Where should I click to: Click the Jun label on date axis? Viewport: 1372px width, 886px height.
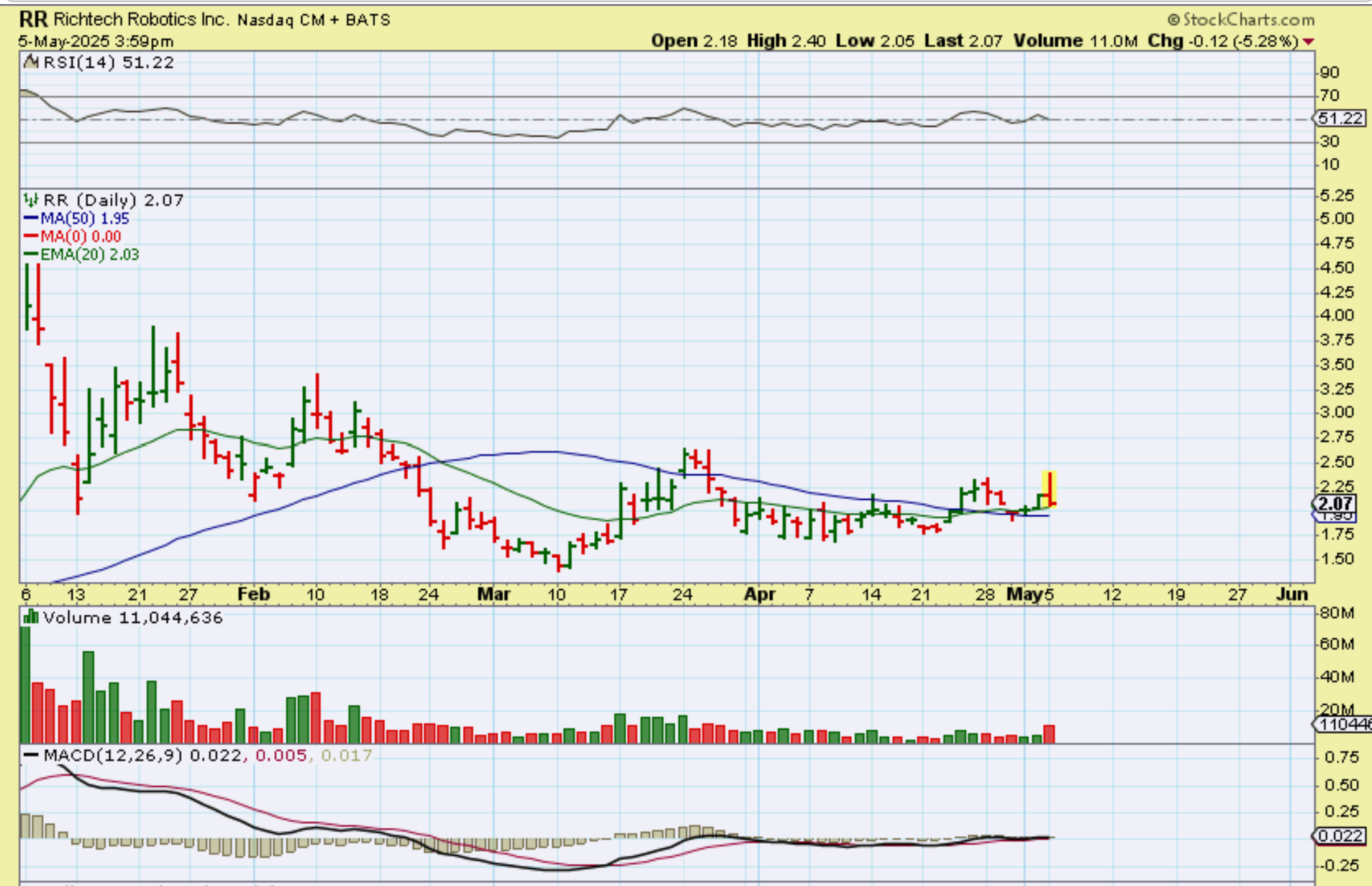pos(1291,594)
